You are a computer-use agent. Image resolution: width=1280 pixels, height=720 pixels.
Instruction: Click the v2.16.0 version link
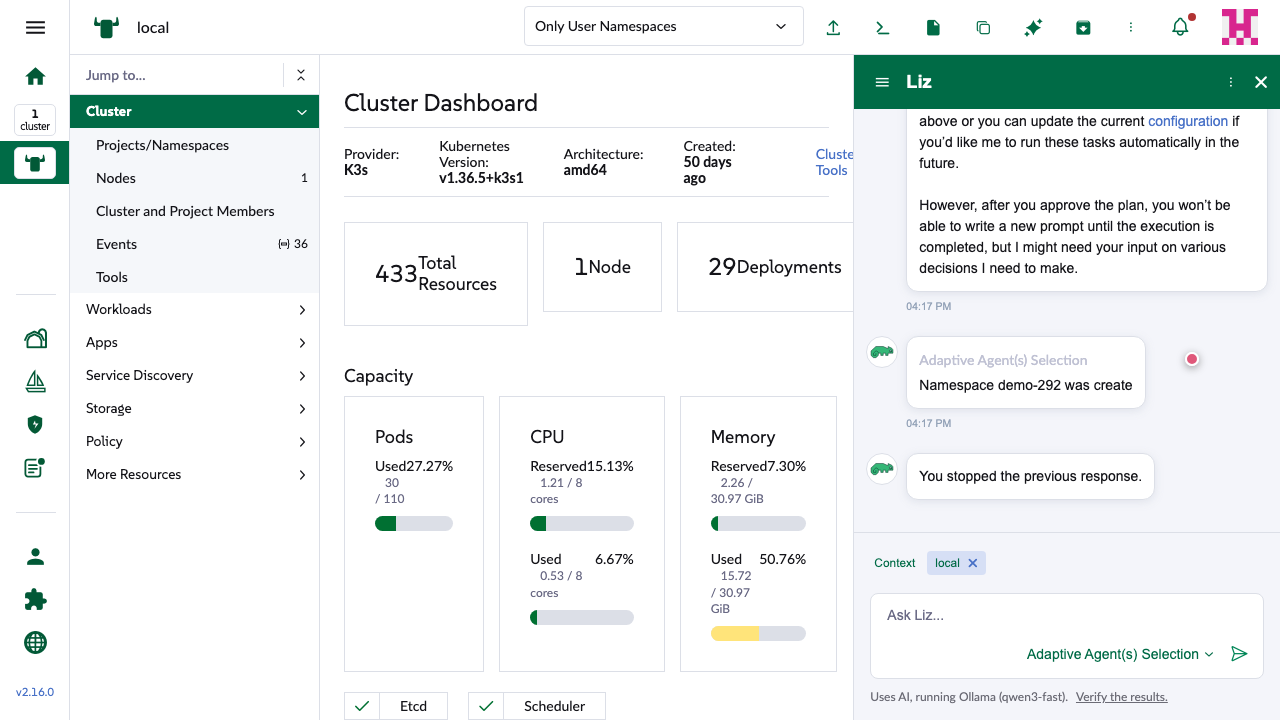coord(35,692)
